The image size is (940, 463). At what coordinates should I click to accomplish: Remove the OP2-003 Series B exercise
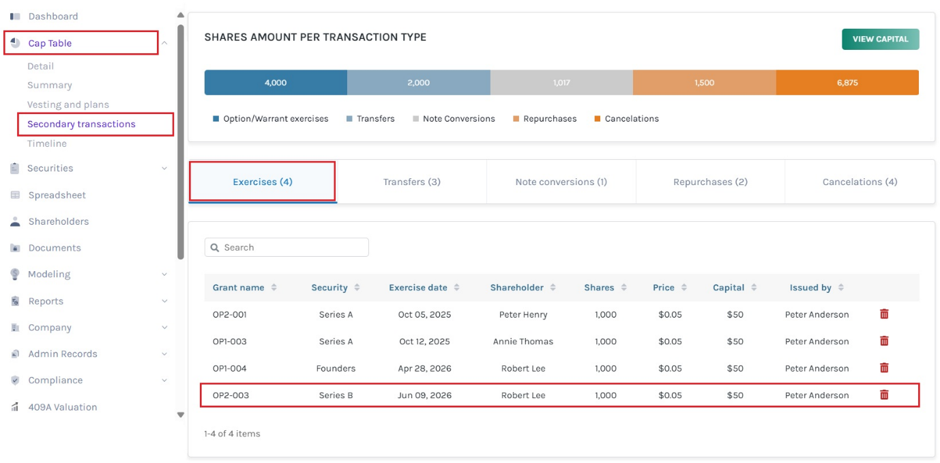coord(884,395)
